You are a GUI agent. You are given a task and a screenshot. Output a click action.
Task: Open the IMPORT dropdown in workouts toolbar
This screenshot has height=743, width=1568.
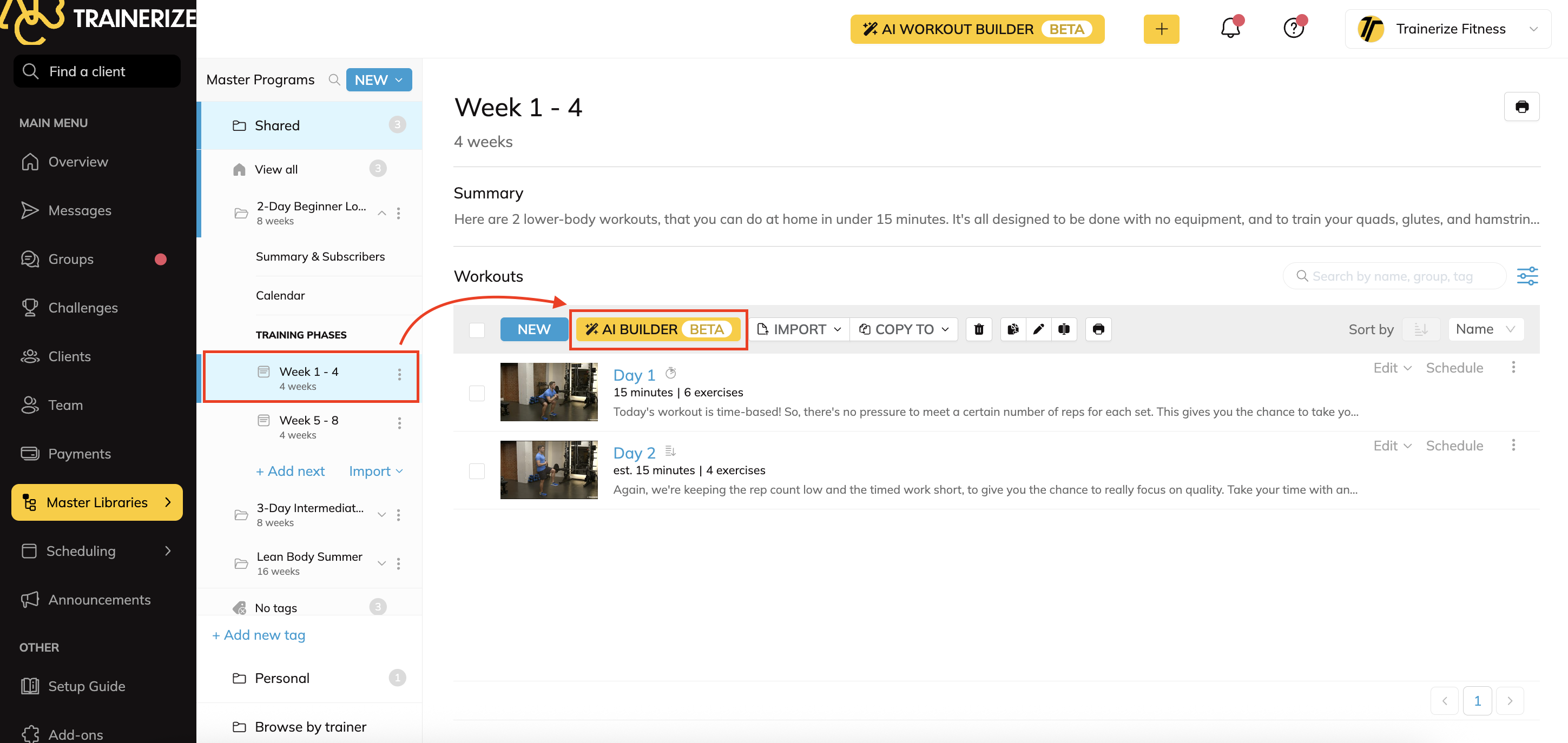(799, 329)
